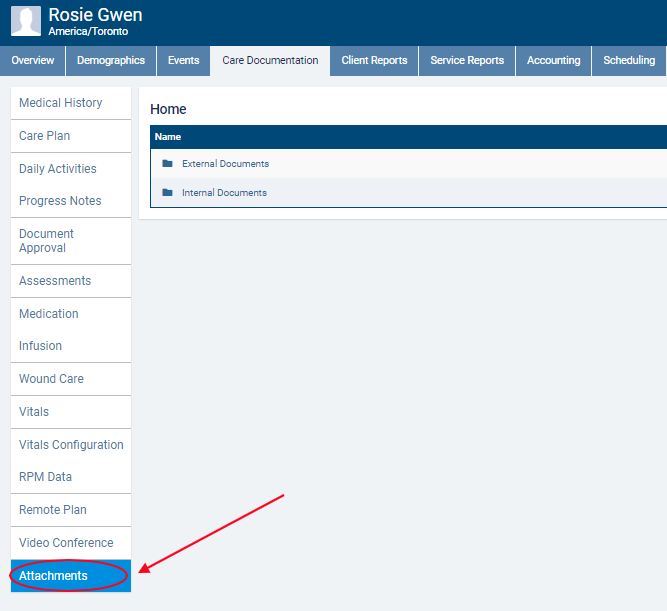Open Video Conference section
667x611 pixels.
point(66,543)
